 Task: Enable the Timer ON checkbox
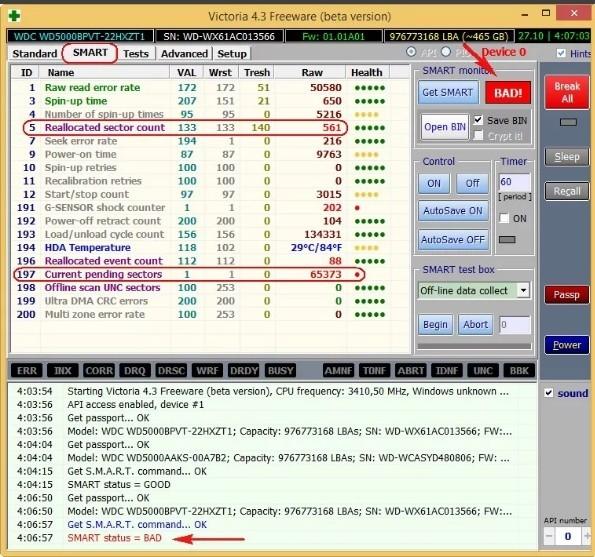point(504,218)
